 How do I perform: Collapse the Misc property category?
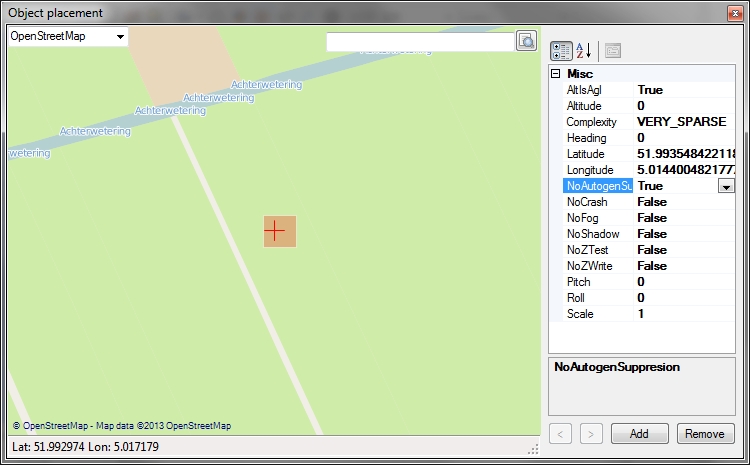tap(556, 74)
